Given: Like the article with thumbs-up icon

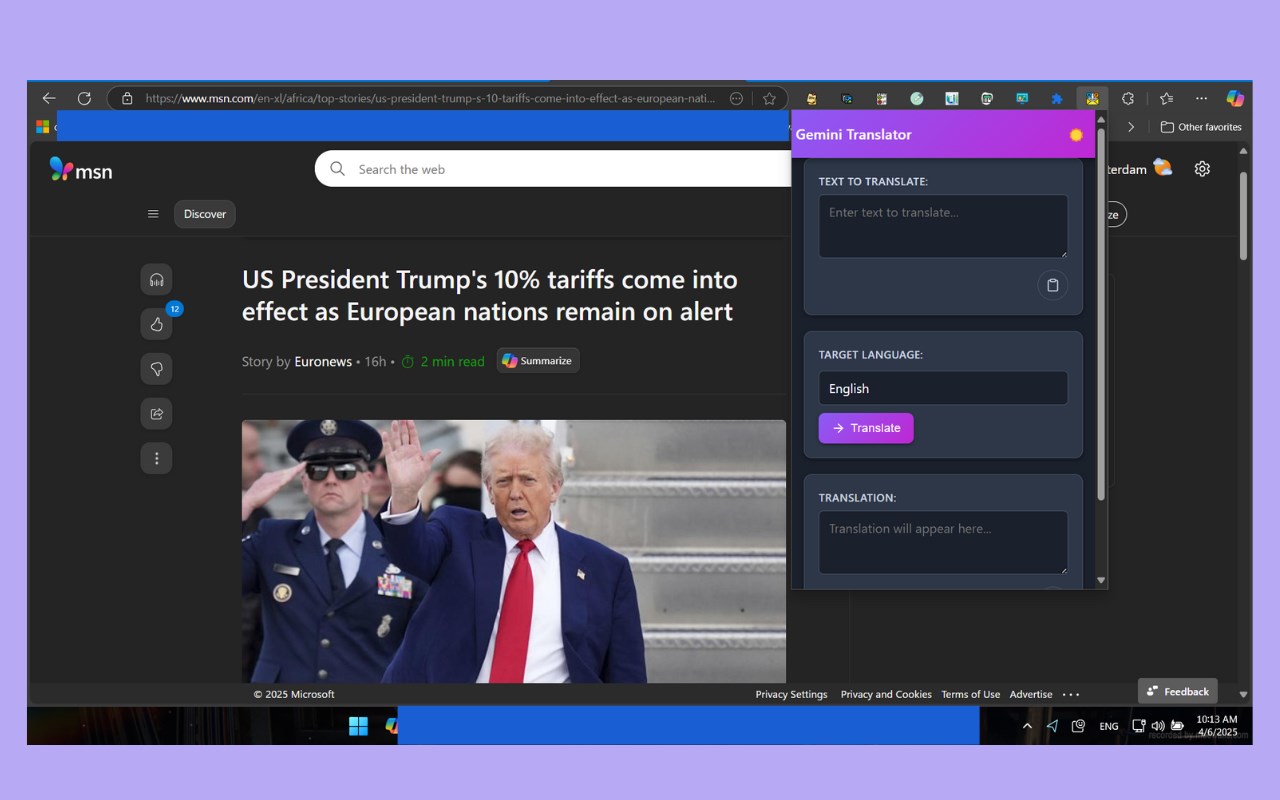Looking at the screenshot, I should coord(156,324).
